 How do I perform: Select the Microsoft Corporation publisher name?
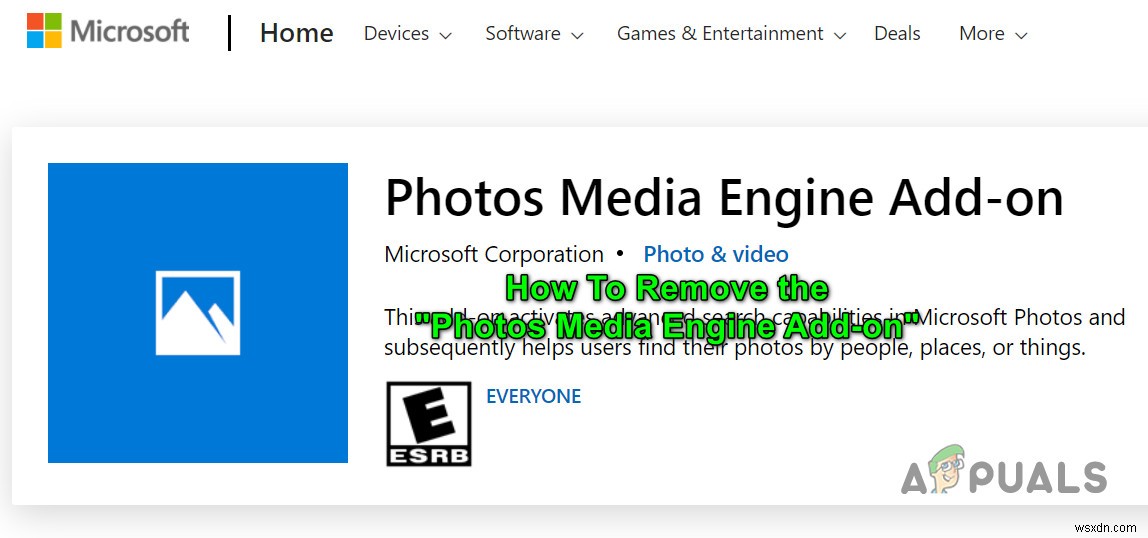(494, 255)
